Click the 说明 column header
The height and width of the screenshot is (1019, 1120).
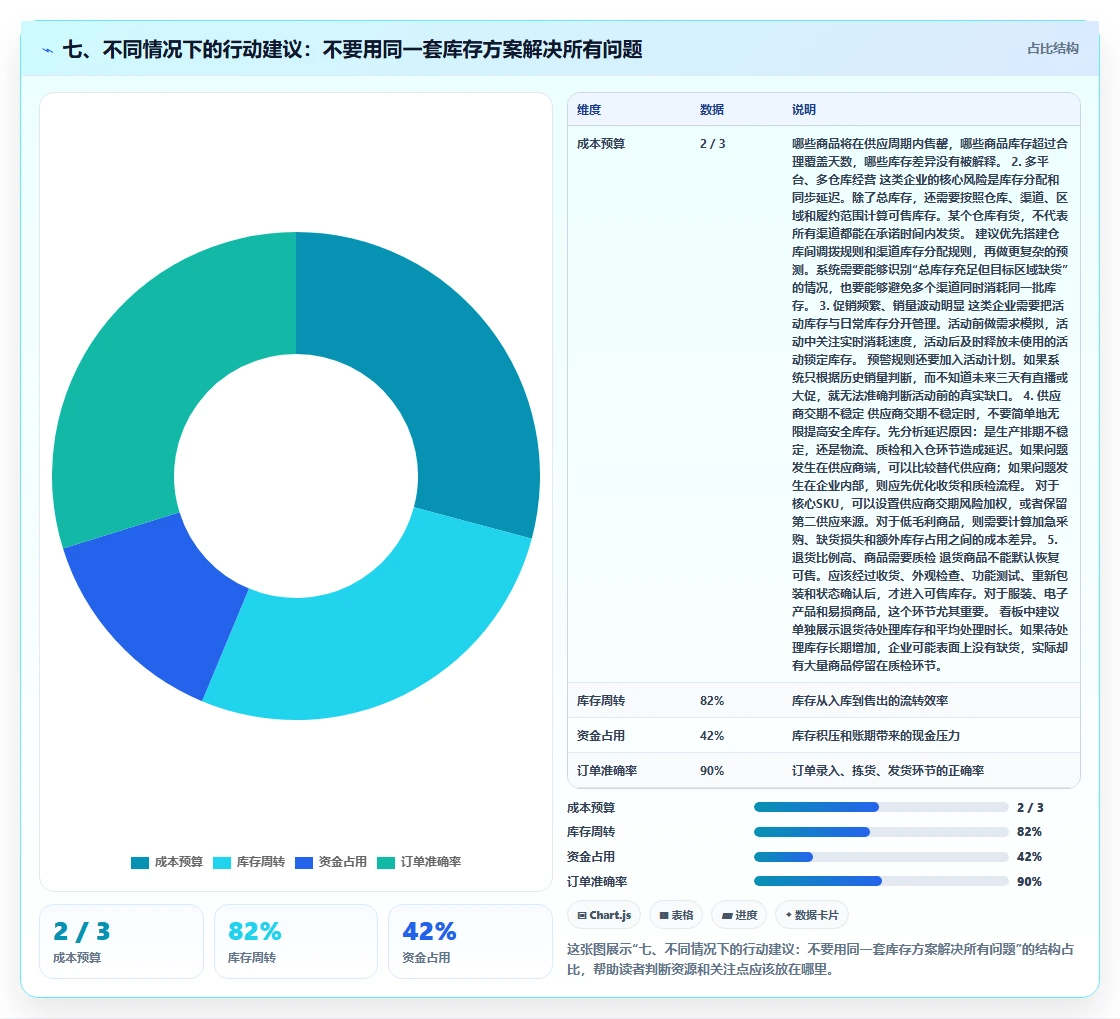(804, 110)
